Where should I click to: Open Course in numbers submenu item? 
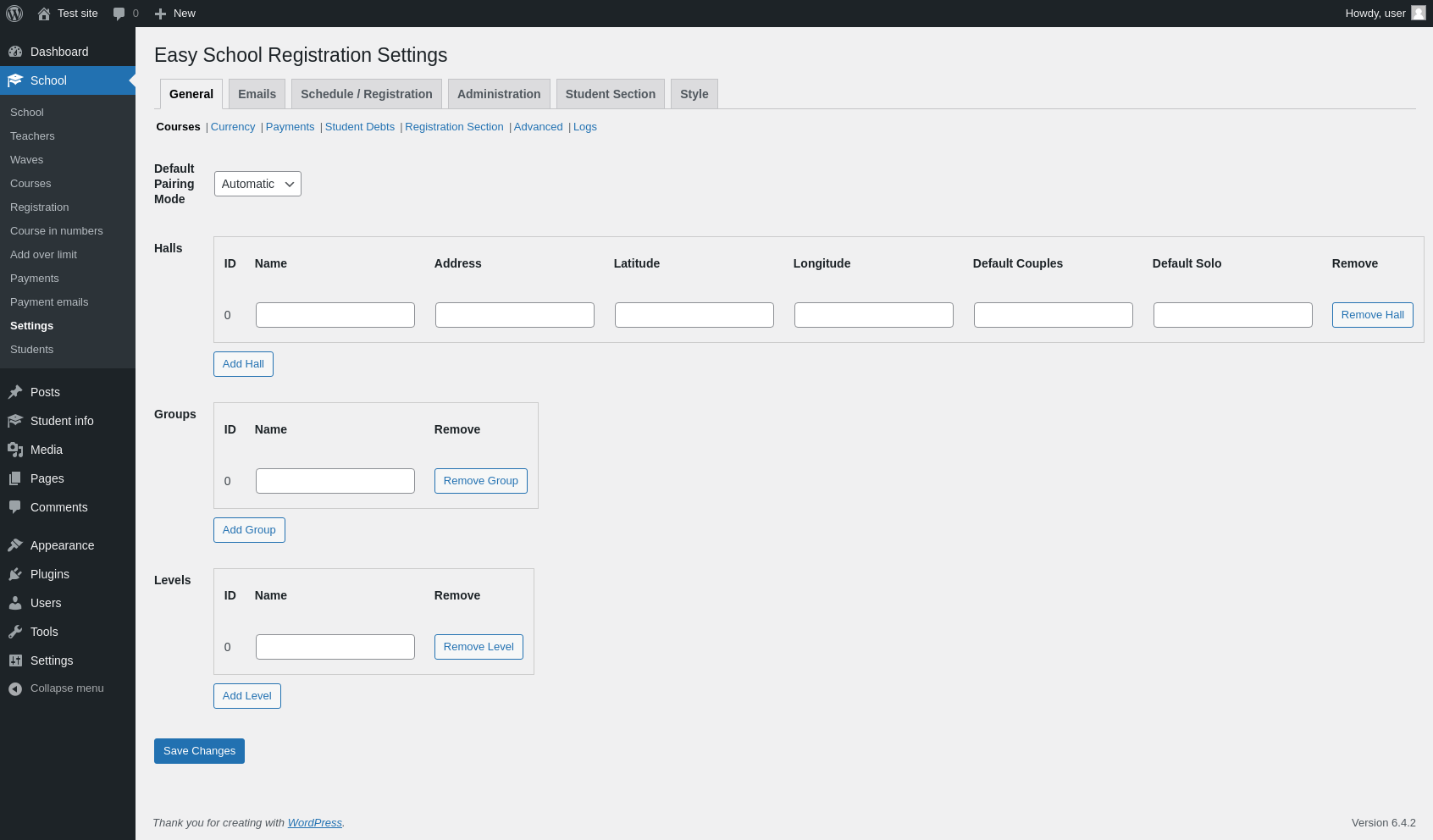coord(57,231)
